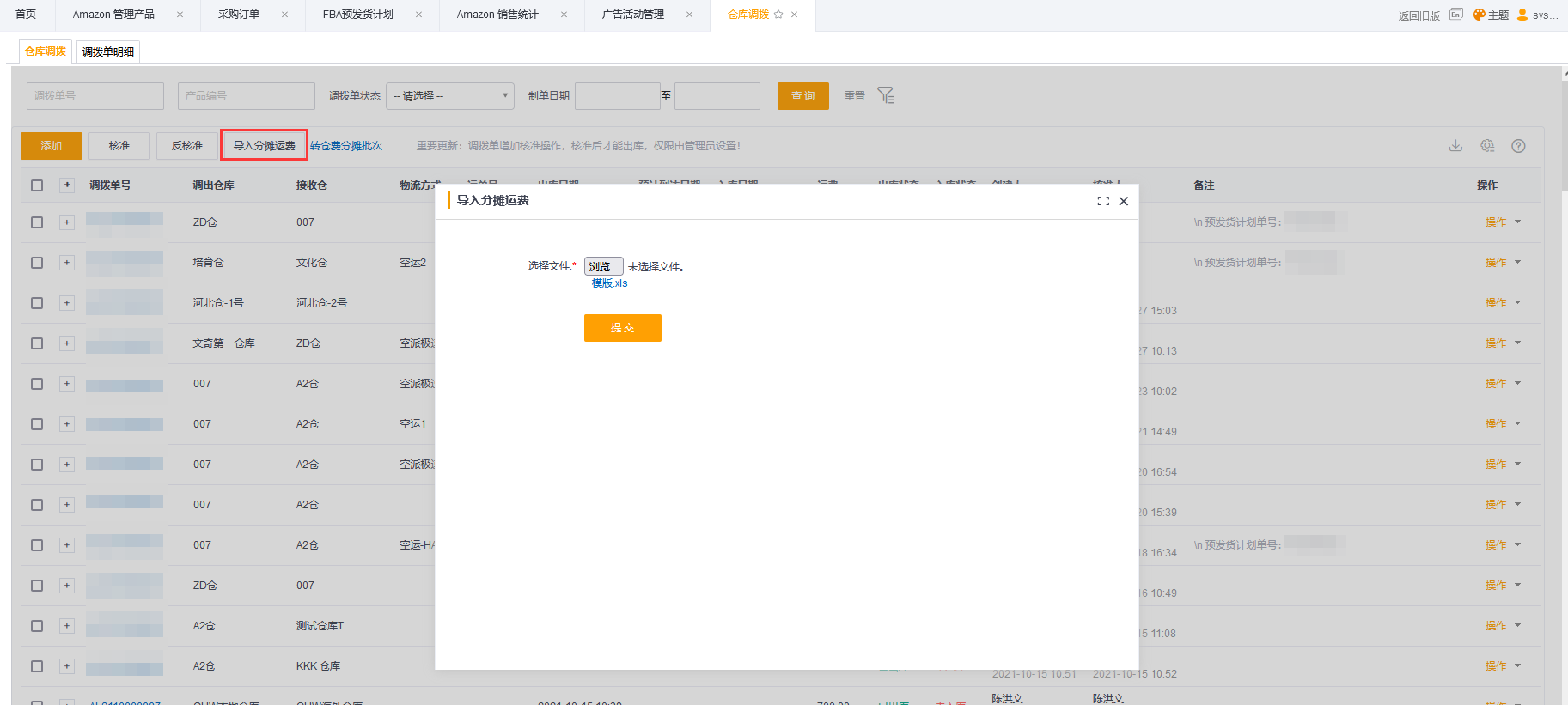Star the 仓库调拨 tab as favorite

(778, 15)
